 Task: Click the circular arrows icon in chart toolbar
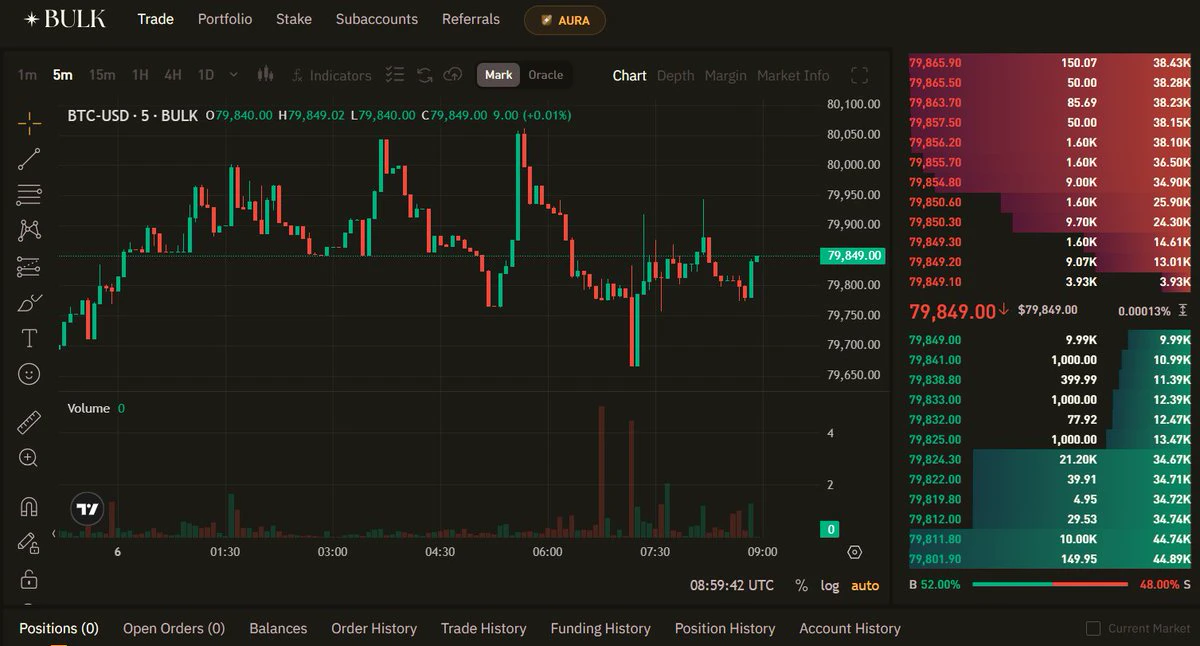(x=424, y=75)
